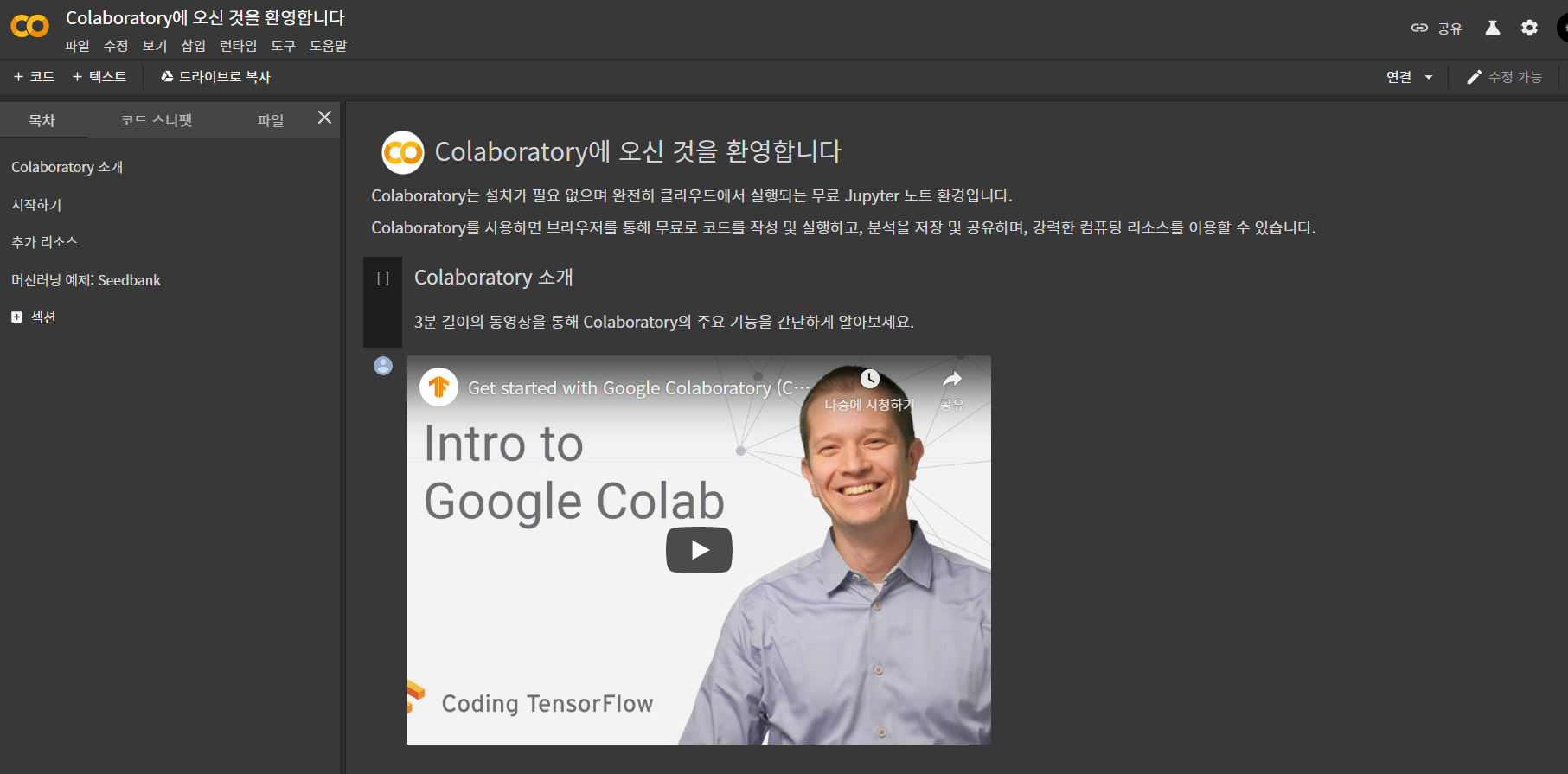1568x774 pixels.
Task: Go to 시작하기 in table of contents
Action: tap(36, 205)
